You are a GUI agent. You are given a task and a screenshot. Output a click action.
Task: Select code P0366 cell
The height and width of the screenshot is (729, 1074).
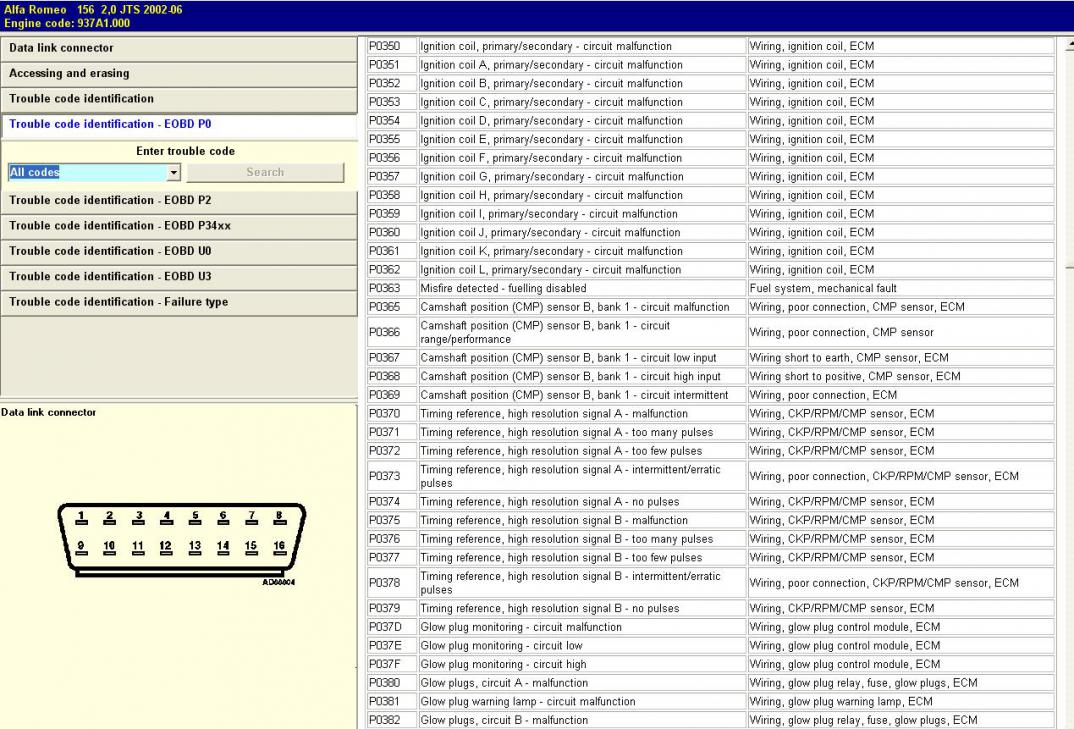tap(392, 332)
